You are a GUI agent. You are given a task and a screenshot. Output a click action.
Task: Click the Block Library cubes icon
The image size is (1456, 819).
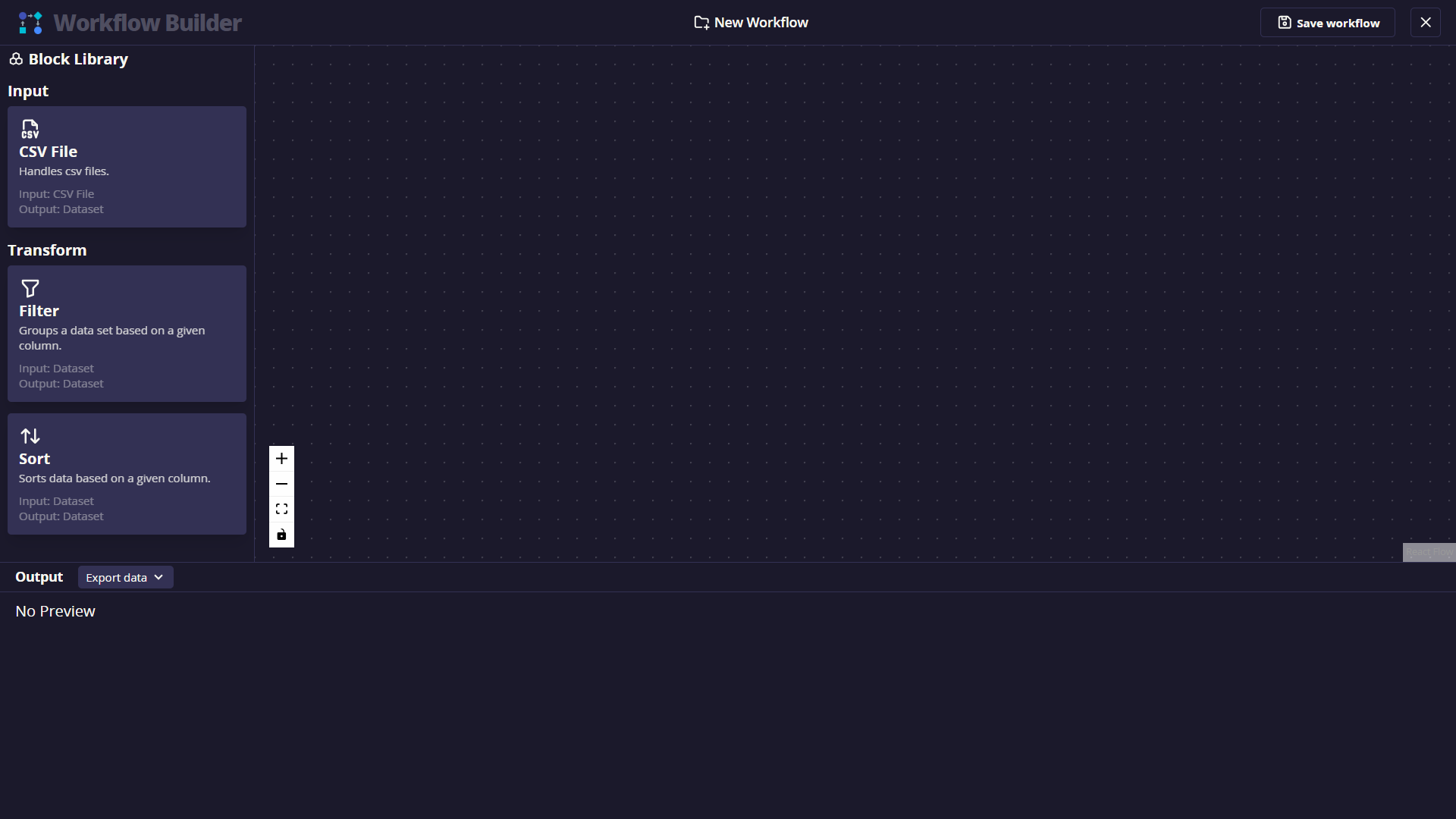point(16,59)
